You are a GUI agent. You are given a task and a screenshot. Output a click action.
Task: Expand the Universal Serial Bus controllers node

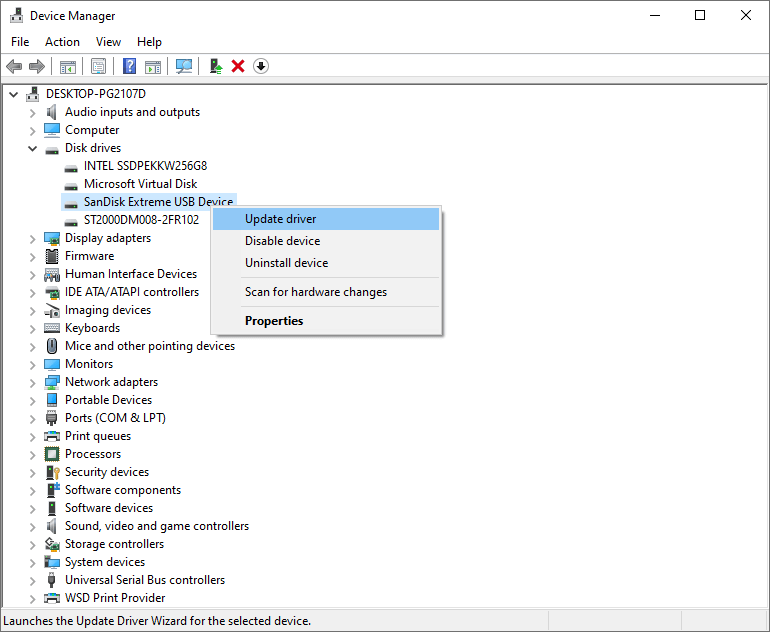tap(32, 581)
